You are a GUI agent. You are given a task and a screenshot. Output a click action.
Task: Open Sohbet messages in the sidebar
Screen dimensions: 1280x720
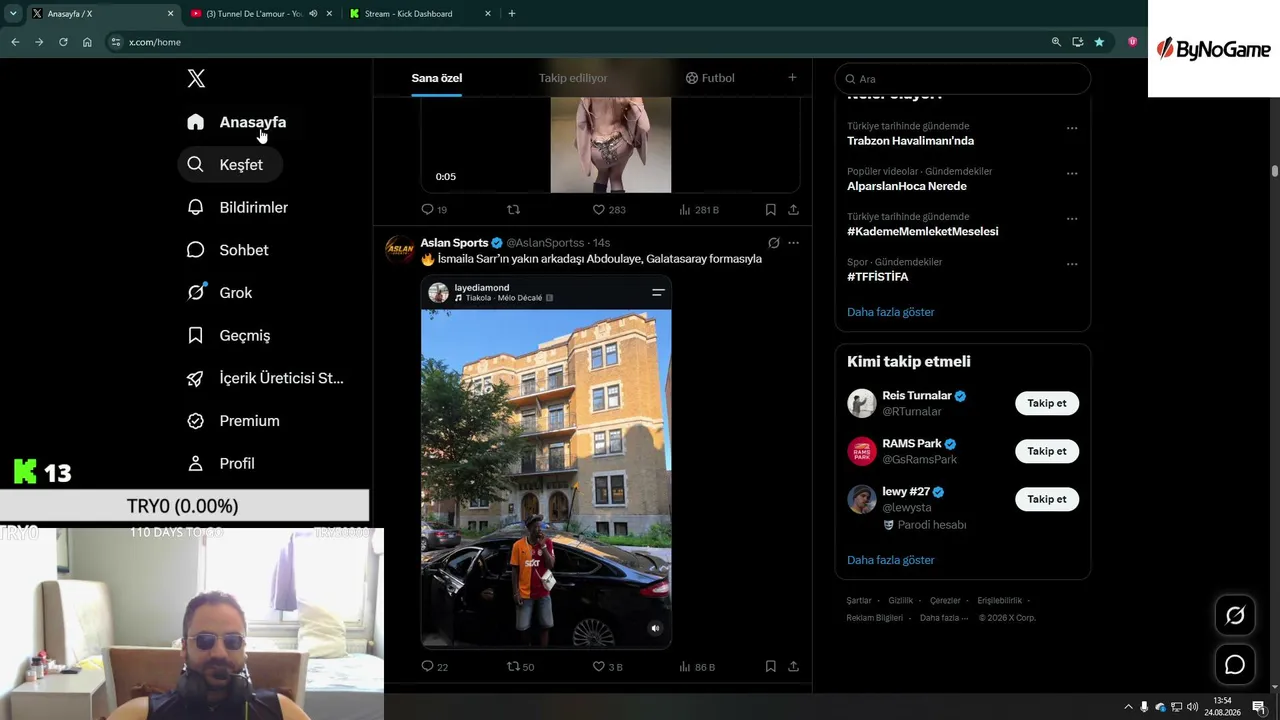tap(228, 250)
